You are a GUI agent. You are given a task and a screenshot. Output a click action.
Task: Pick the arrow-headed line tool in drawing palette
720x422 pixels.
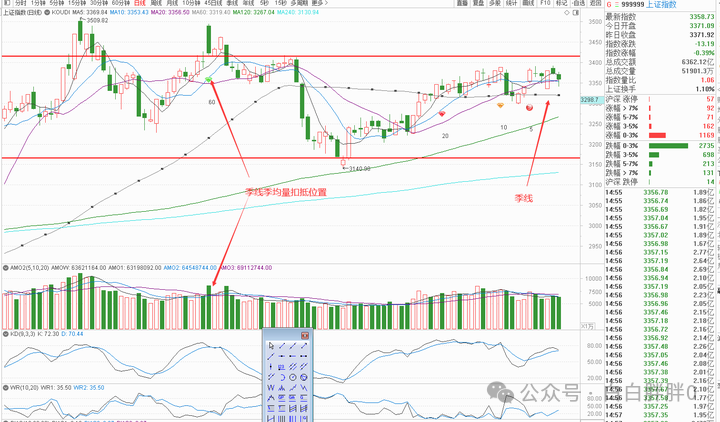tap(304, 346)
